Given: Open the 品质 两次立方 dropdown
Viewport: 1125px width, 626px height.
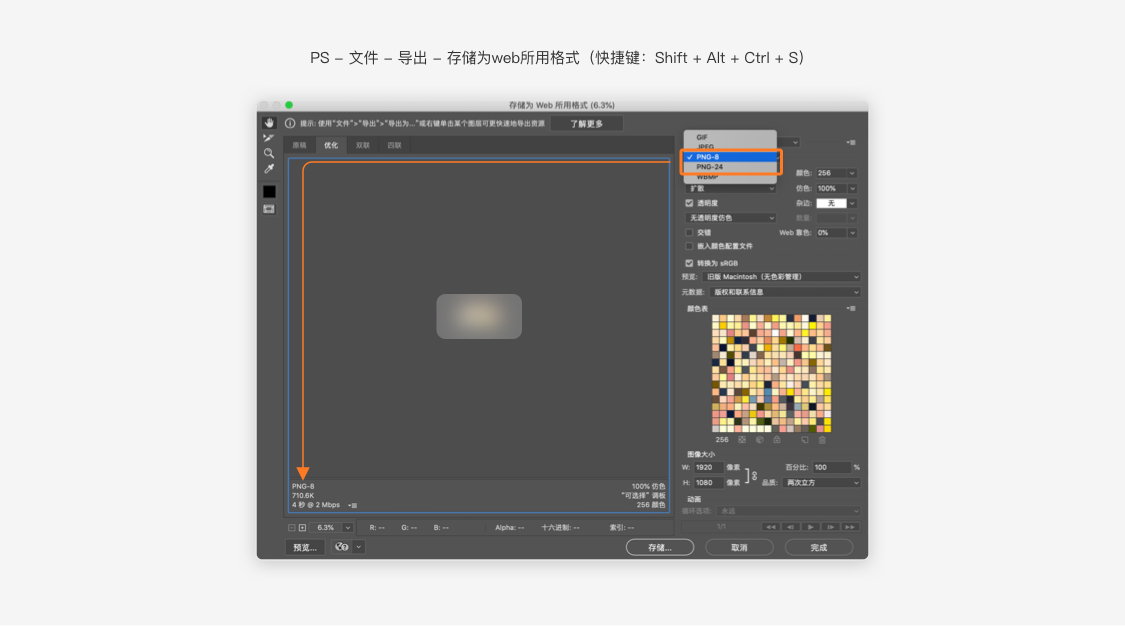Looking at the screenshot, I should click(x=821, y=483).
